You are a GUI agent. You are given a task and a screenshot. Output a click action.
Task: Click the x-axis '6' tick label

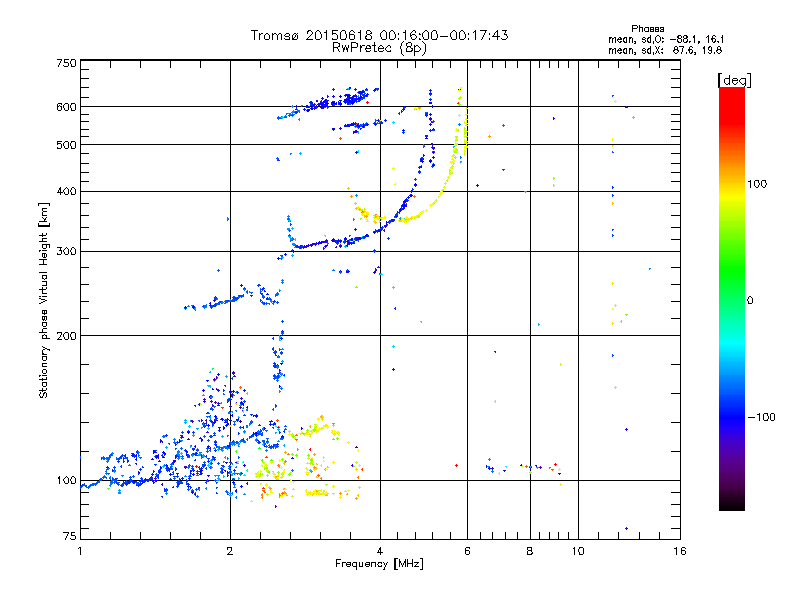tap(467, 551)
